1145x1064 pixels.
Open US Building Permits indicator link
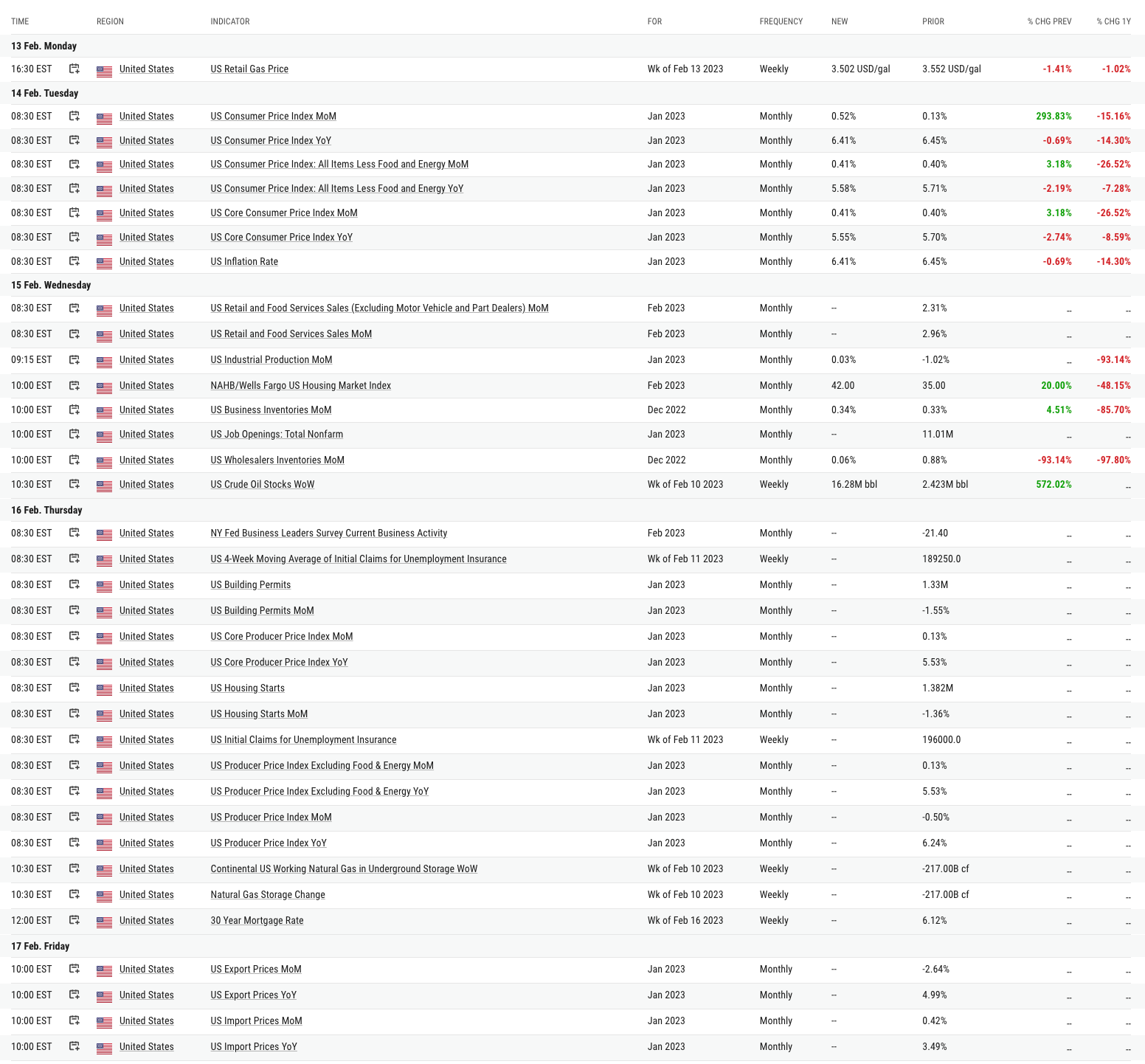click(x=251, y=584)
